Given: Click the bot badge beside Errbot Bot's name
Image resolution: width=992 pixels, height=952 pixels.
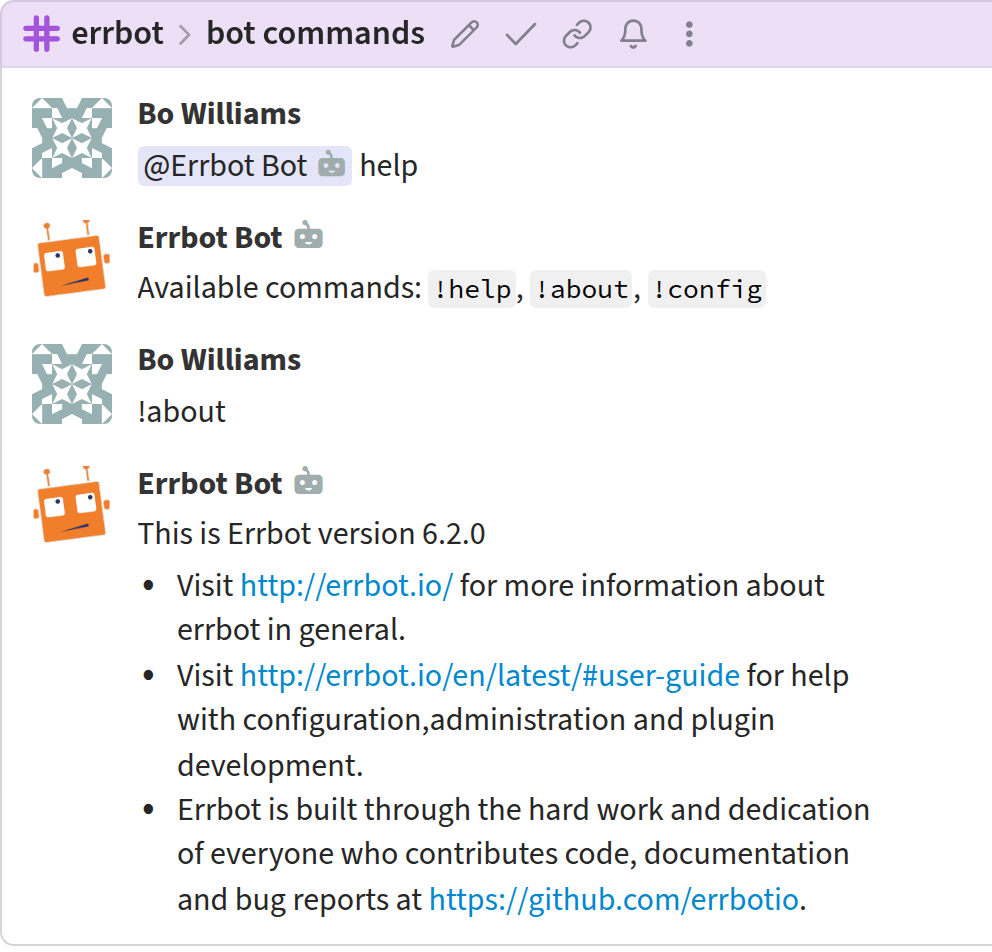Looking at the screenshot, I should click(x=307, y=236).
